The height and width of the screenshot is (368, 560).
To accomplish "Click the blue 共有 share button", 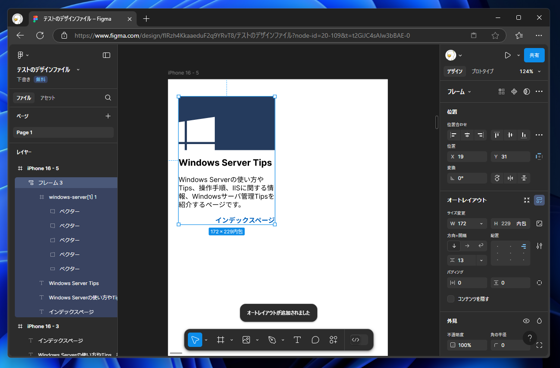I will pyautogui.click(x=534, y=55).
